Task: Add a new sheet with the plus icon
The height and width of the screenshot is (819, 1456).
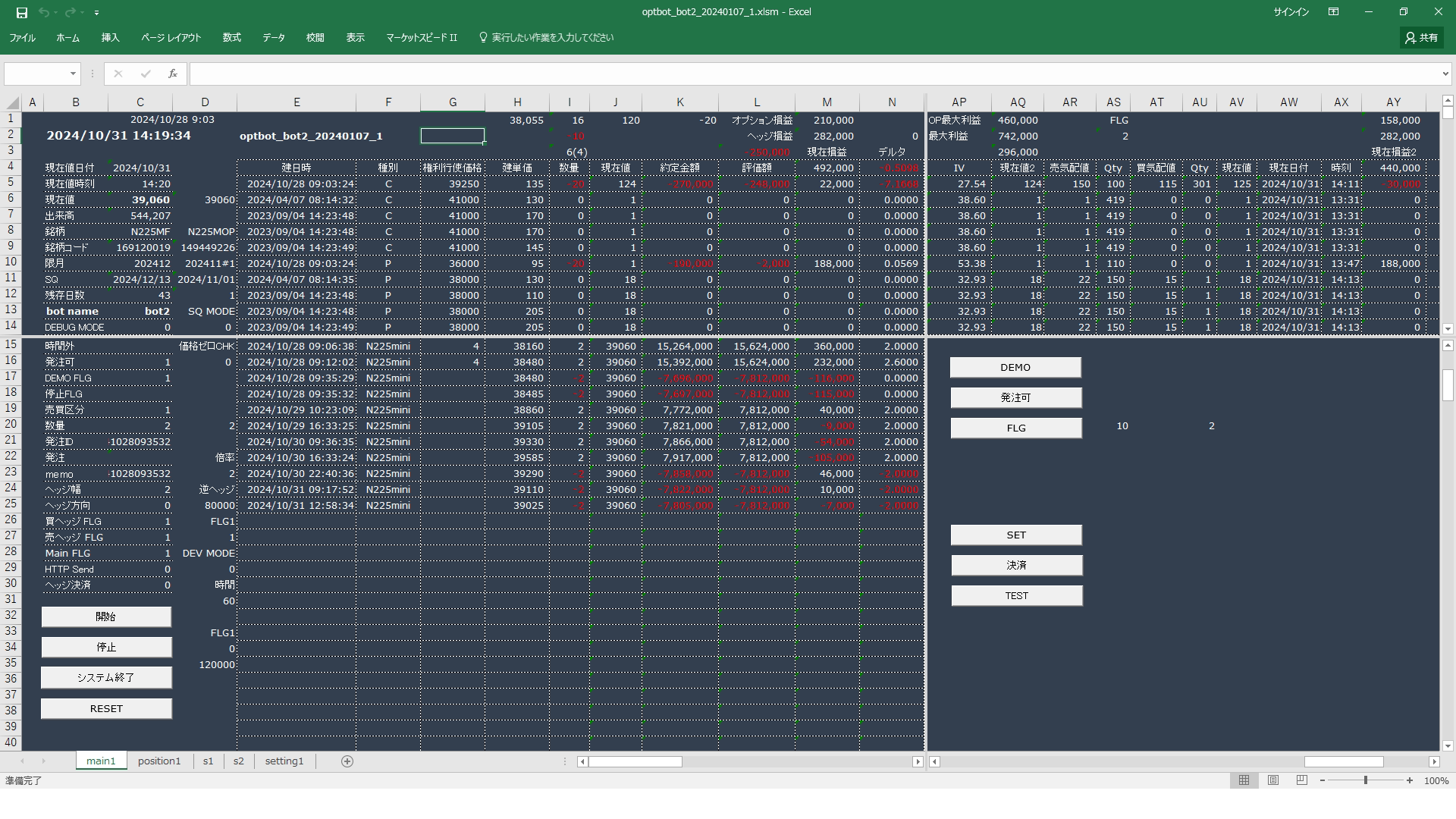Action: (347, 761)
